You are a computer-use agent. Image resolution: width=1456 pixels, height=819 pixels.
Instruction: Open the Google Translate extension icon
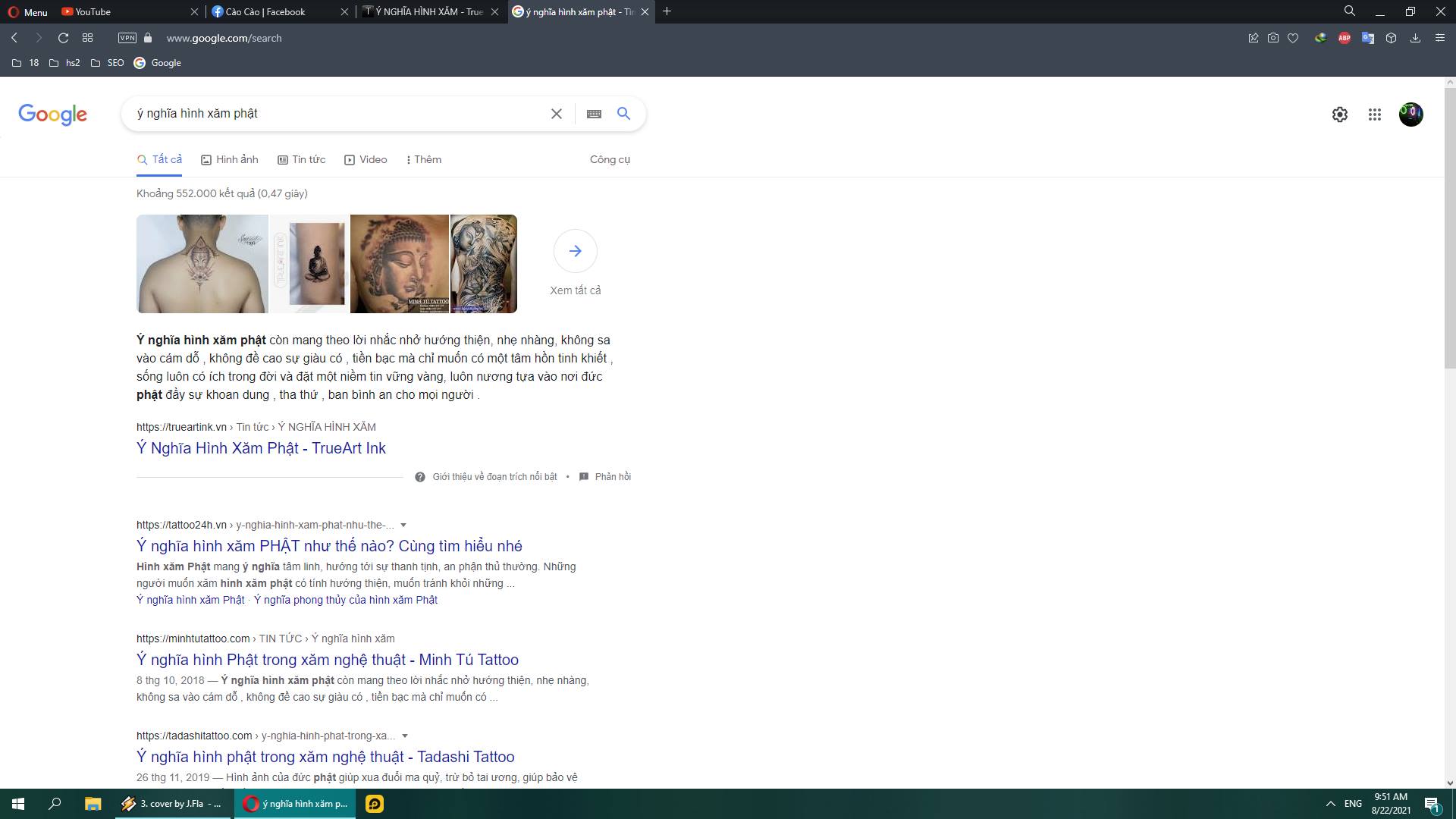click(1368, 38)
